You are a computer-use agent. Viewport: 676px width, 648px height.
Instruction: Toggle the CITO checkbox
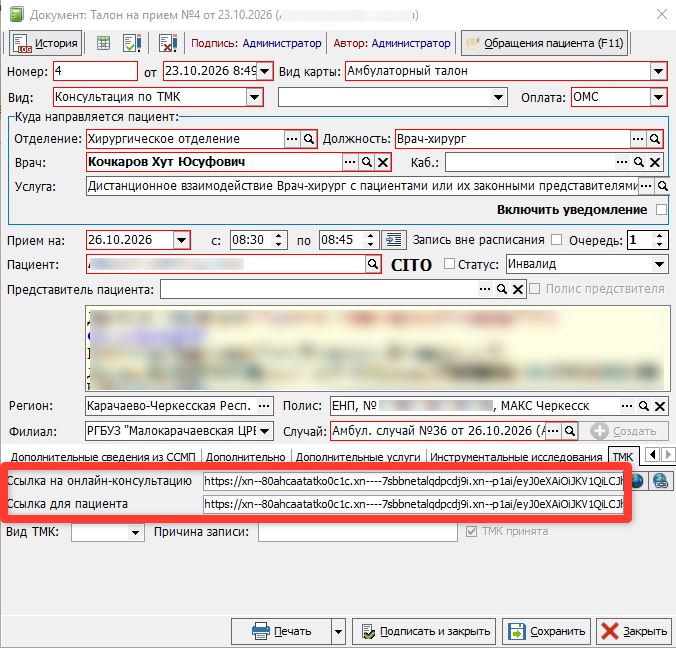[449, 264]
